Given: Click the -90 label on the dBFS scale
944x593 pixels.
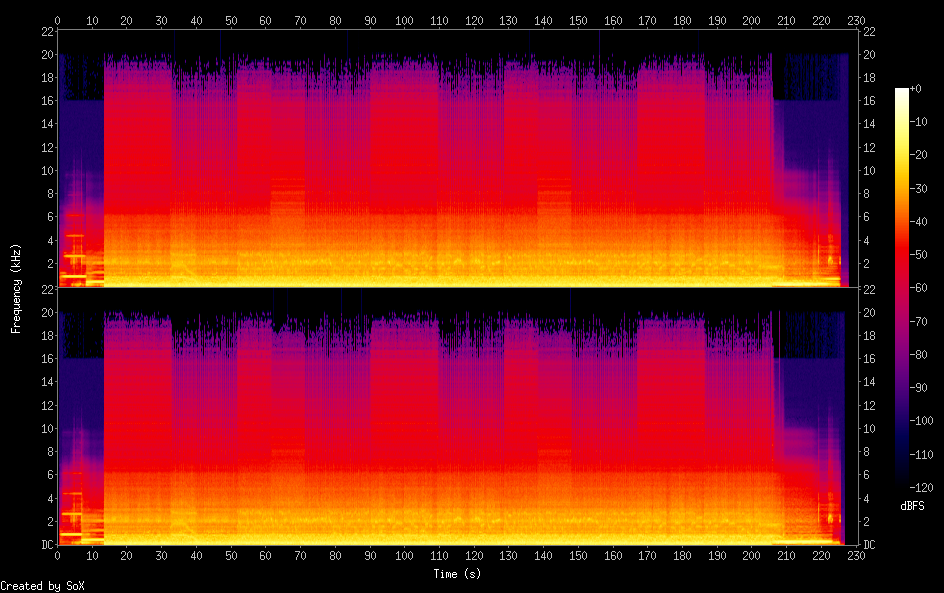Looking at the screenshot, I should pos(925,386).
